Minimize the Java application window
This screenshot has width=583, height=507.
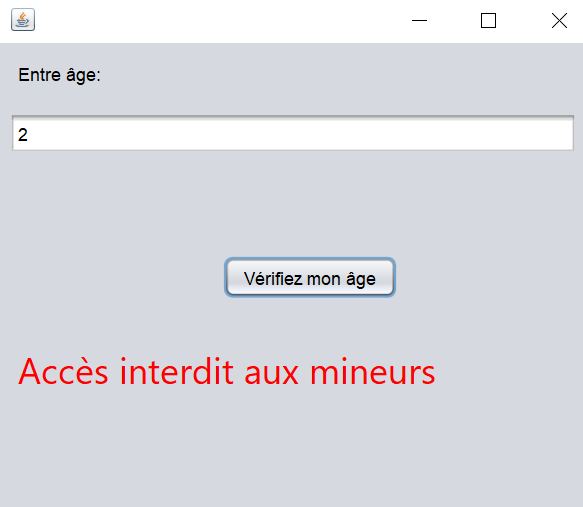[419, 20]
